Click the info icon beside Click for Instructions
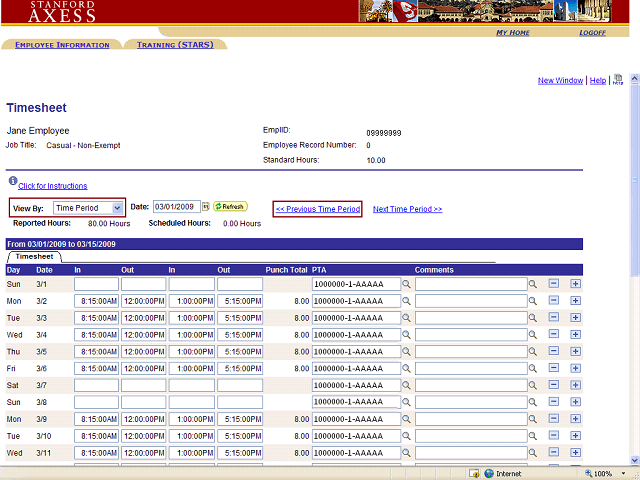This screenshot has height=480, width=640. tap(12, 182)
